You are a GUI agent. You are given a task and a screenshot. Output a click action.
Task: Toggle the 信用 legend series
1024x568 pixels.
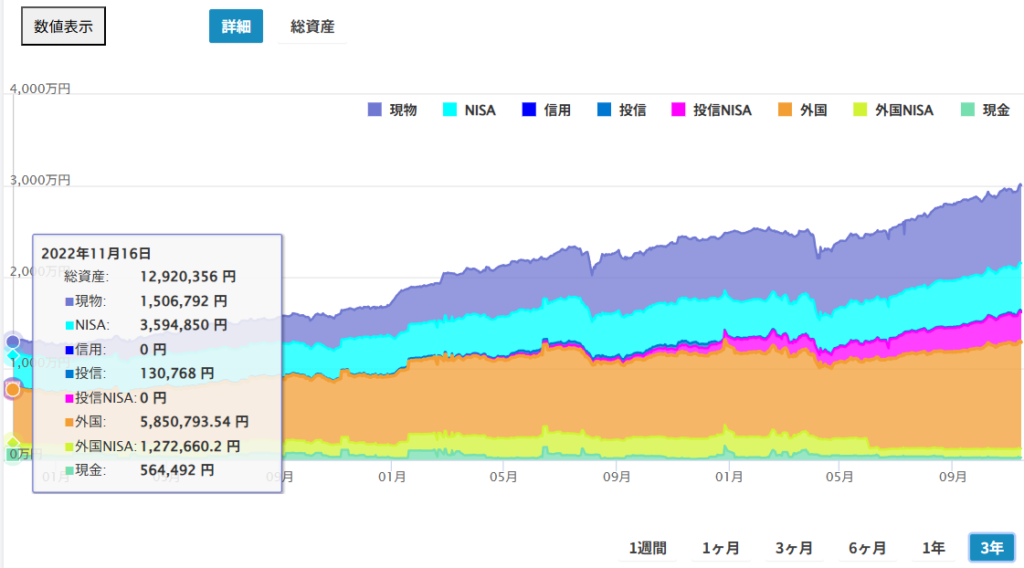click(546, 110)
